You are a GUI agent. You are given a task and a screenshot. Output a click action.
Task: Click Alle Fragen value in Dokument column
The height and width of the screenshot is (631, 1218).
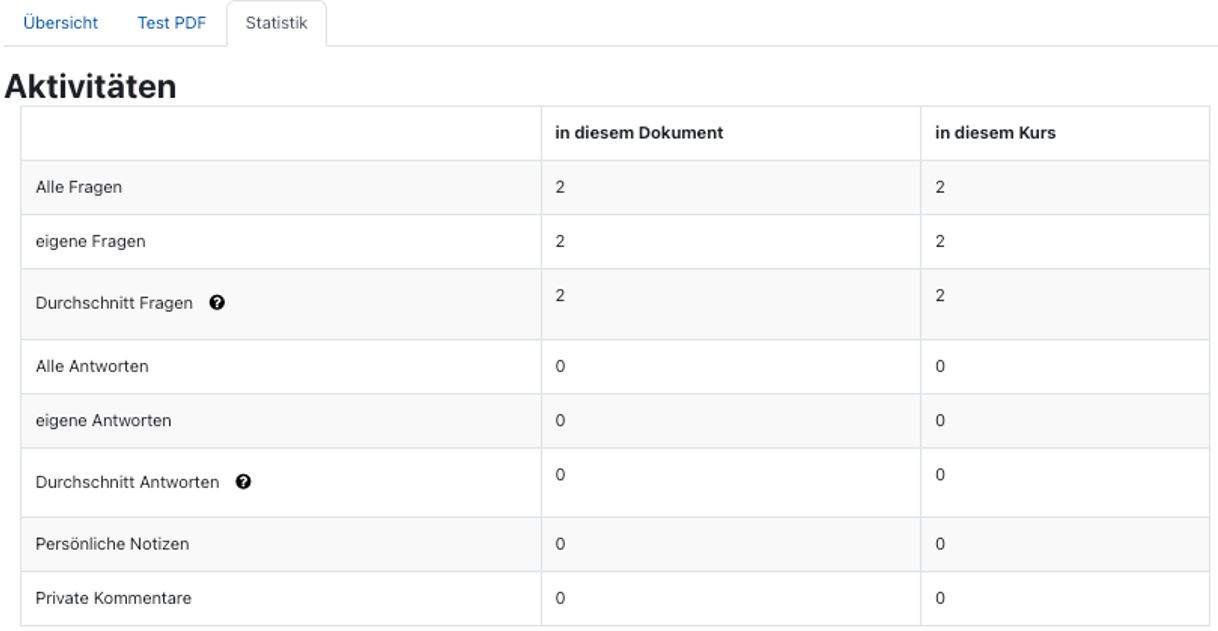click(x=560, y=187)
